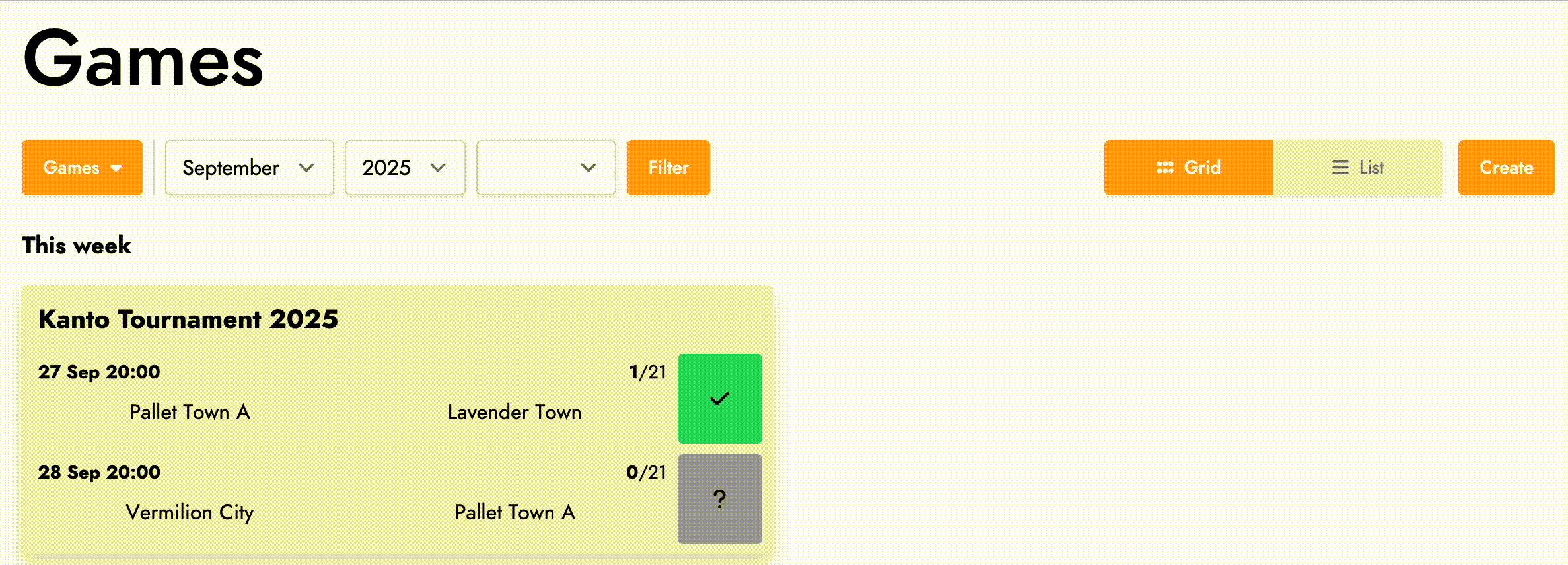Open the 2025 year selector
Image resolution: width=1568 pixels, height=565 pixels.
[404, 168]
